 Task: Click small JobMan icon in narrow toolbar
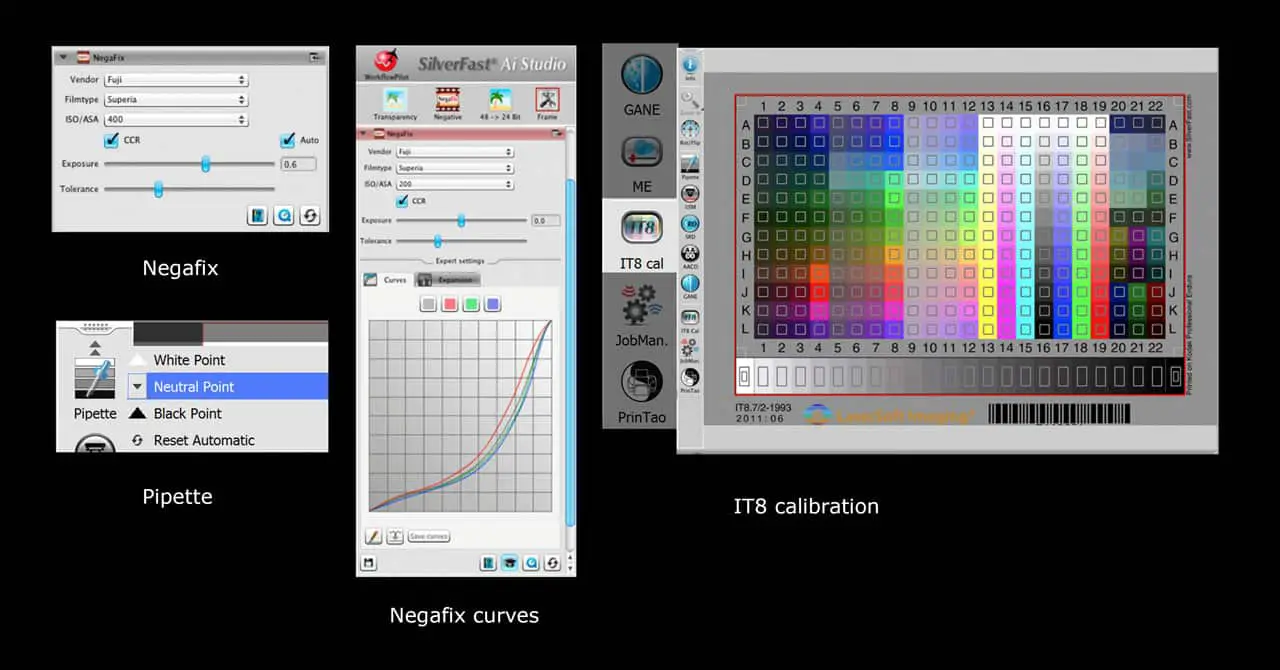690,346
